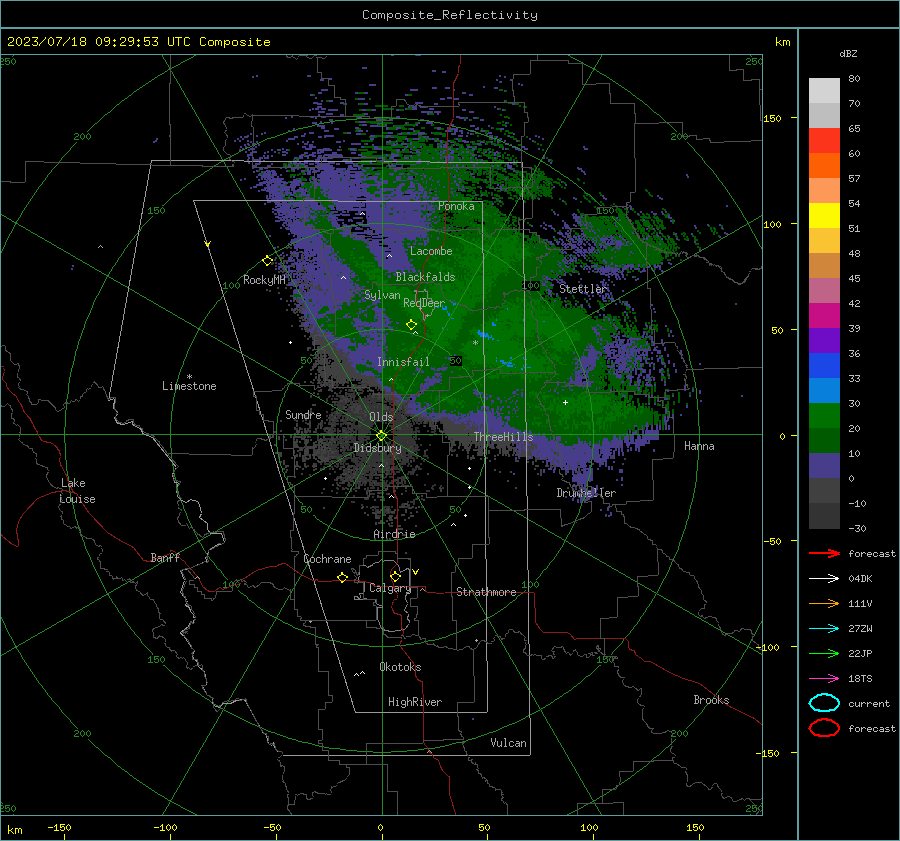Click the Hanna city label

[x=699, y=446]
